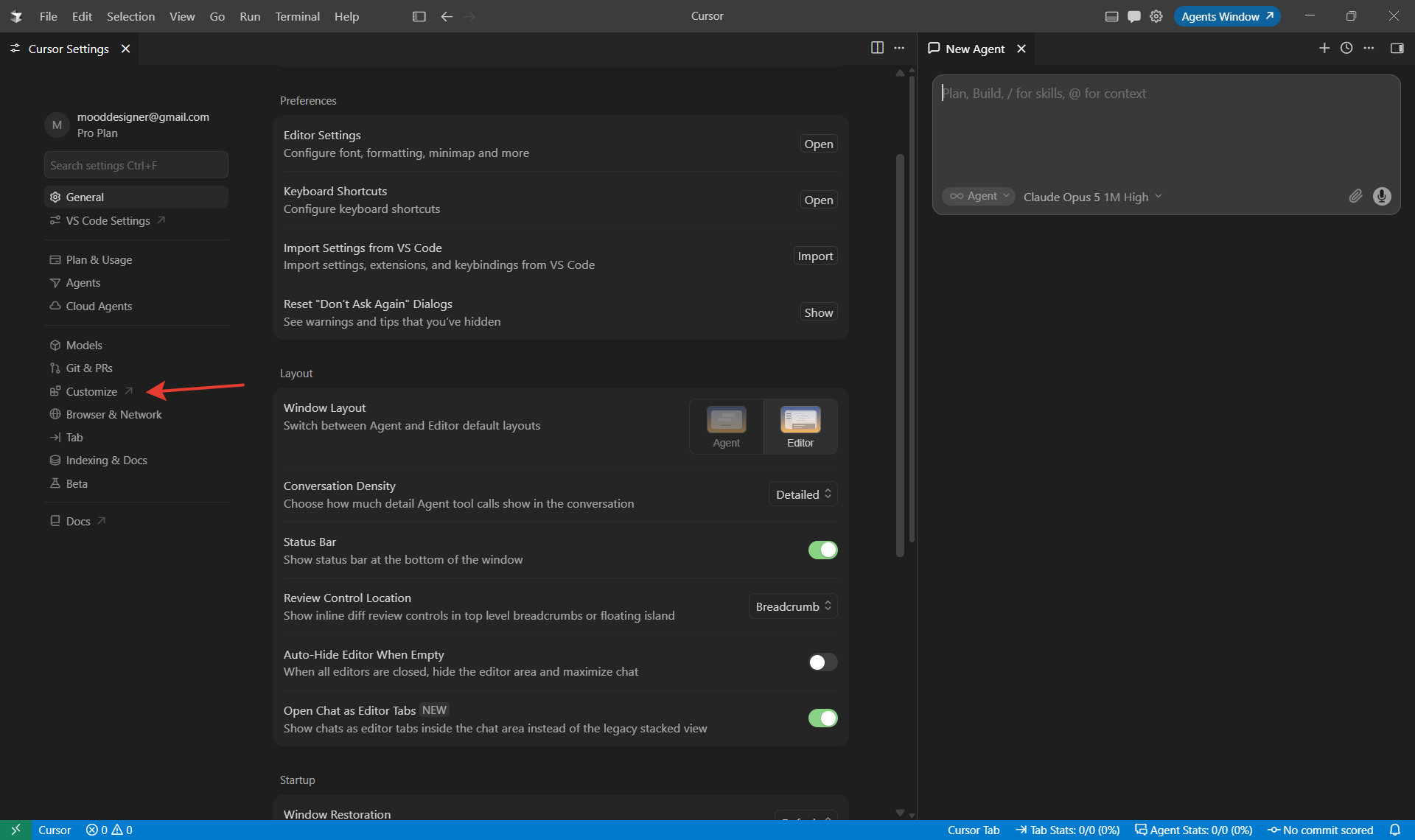Select General settings section
This screenshot has height=840, width=1415.
coord(136,197)
